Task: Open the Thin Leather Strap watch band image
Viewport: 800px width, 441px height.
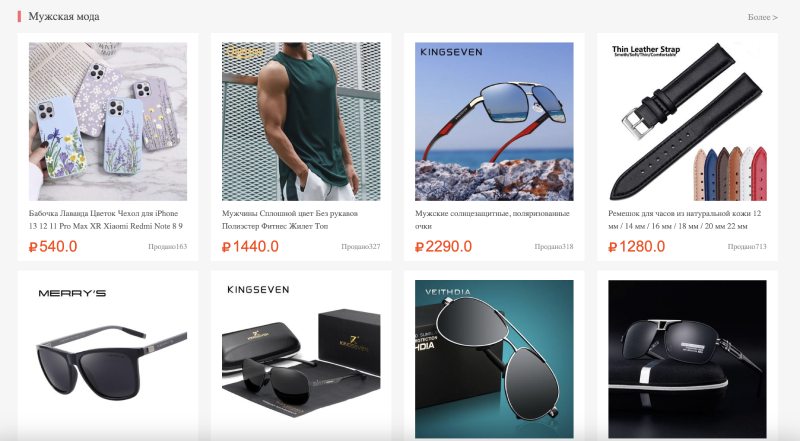Action: pyautogui.click(x=687, y=121)
